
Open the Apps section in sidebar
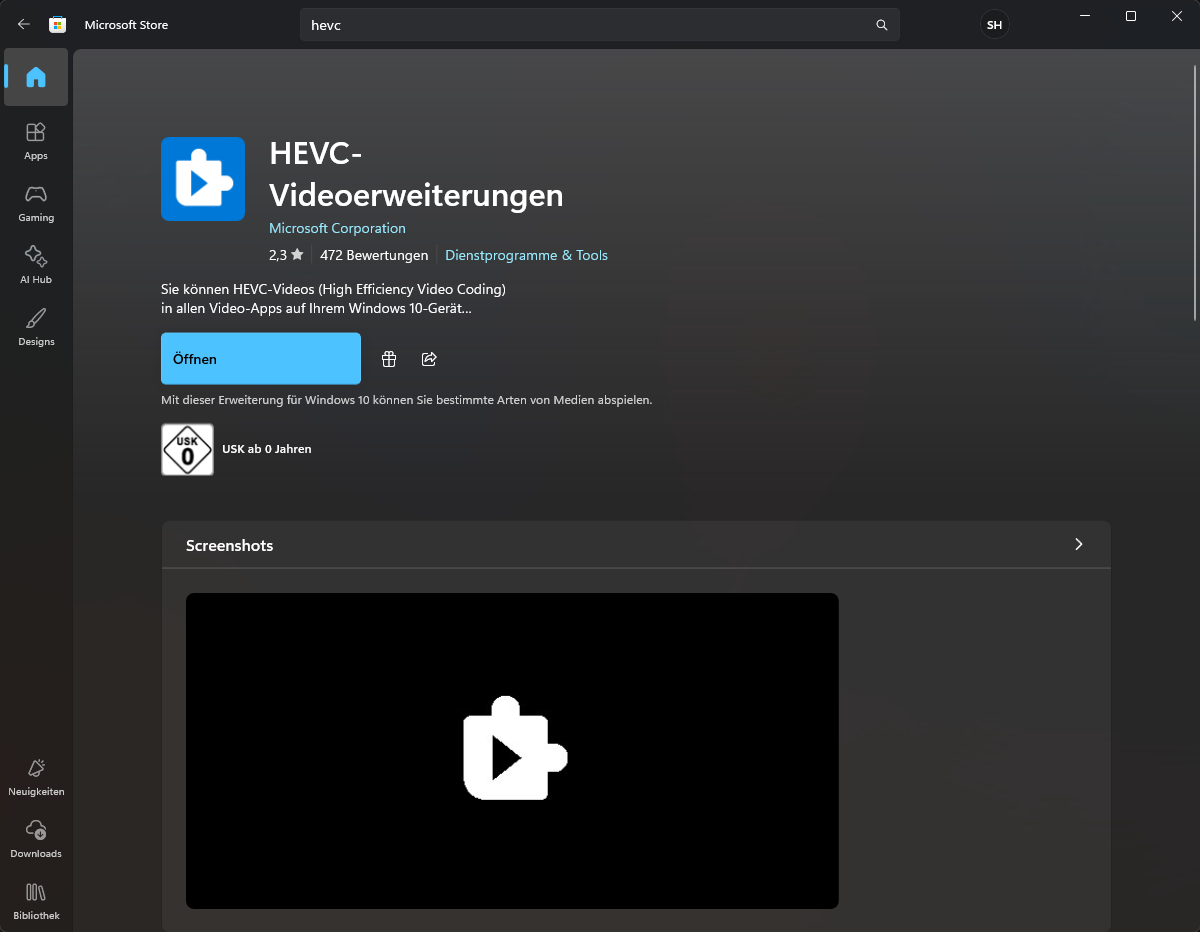click(x=36, y=141)
